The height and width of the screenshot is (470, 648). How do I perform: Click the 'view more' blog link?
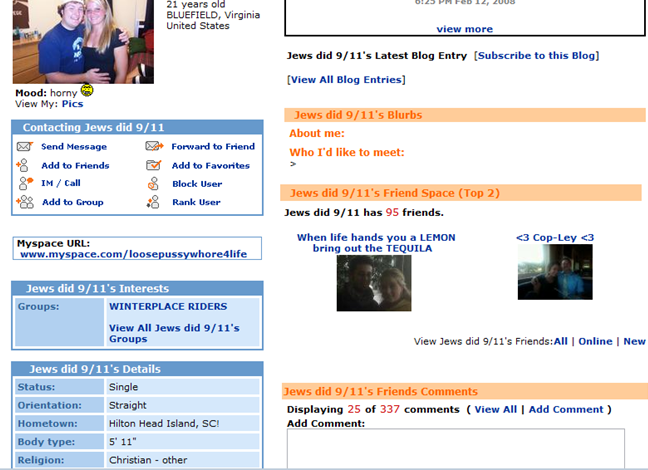464,29
